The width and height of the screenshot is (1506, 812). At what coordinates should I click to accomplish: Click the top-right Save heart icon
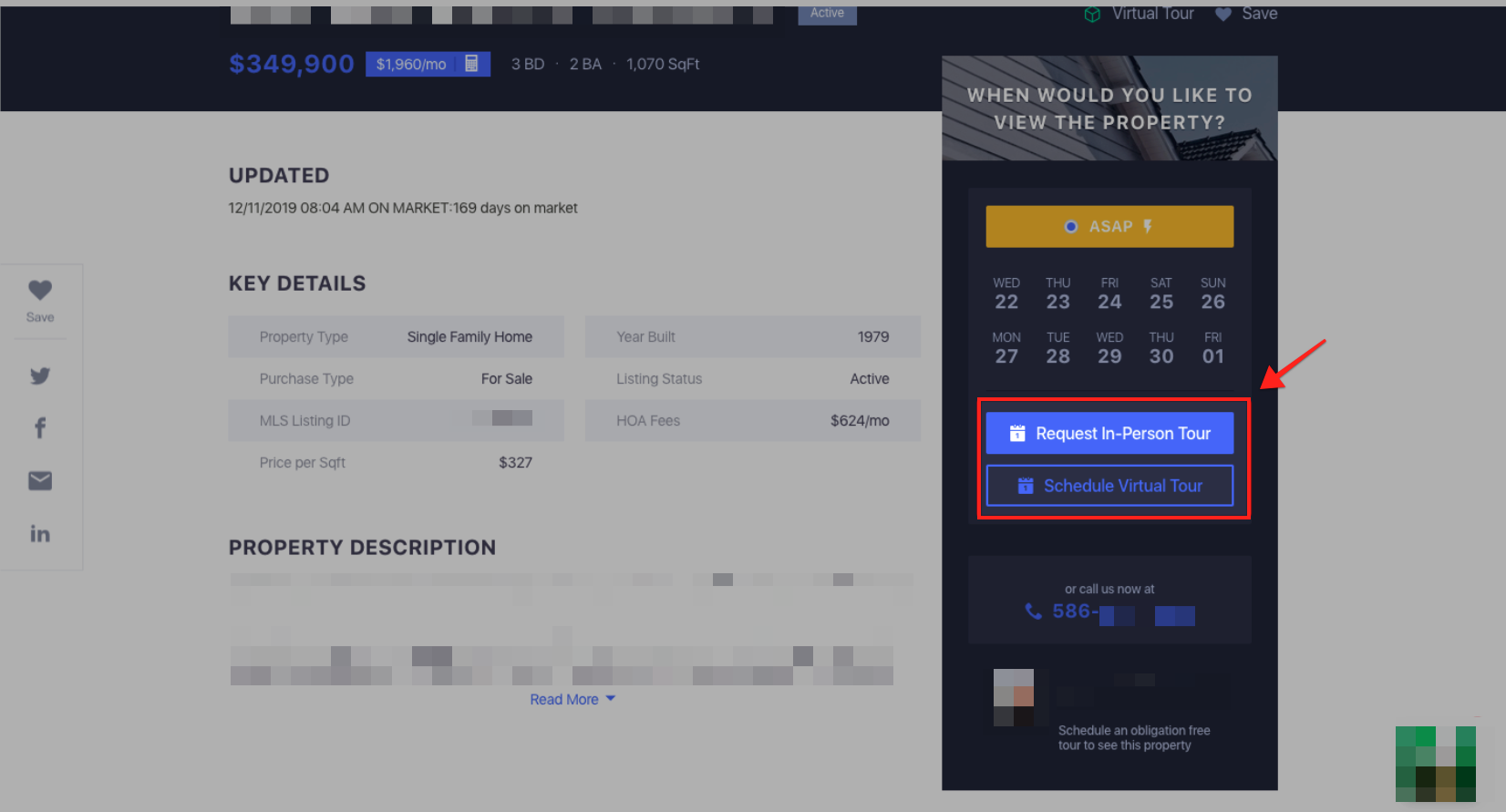pyautogui.click(x=1223, y=14)
